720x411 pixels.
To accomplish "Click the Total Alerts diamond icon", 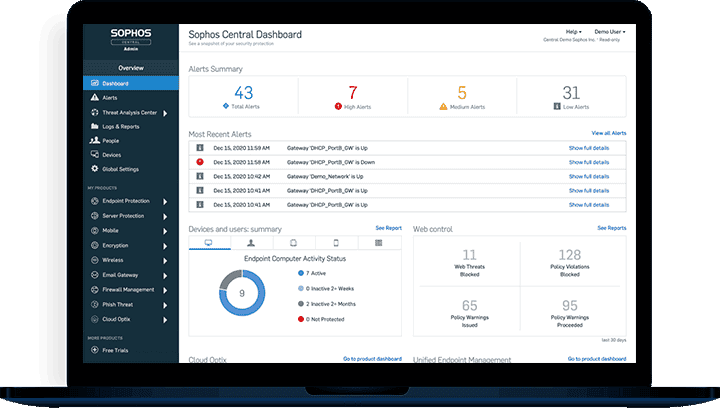I will point(225,106).
